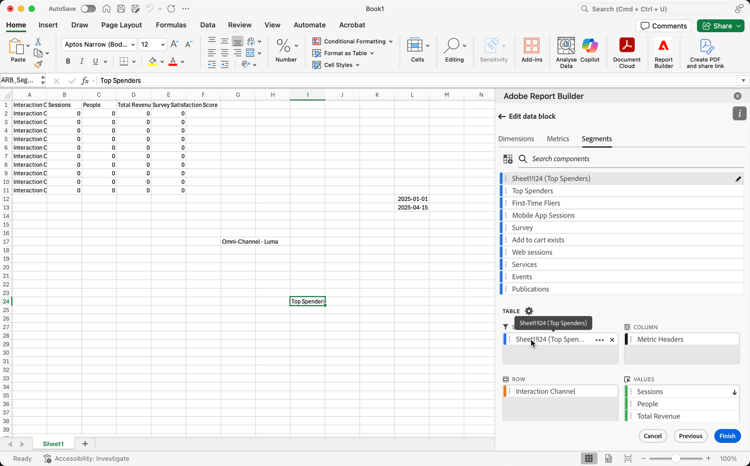
Task: Click the Home icon in title bar
Action: (107, 9)
